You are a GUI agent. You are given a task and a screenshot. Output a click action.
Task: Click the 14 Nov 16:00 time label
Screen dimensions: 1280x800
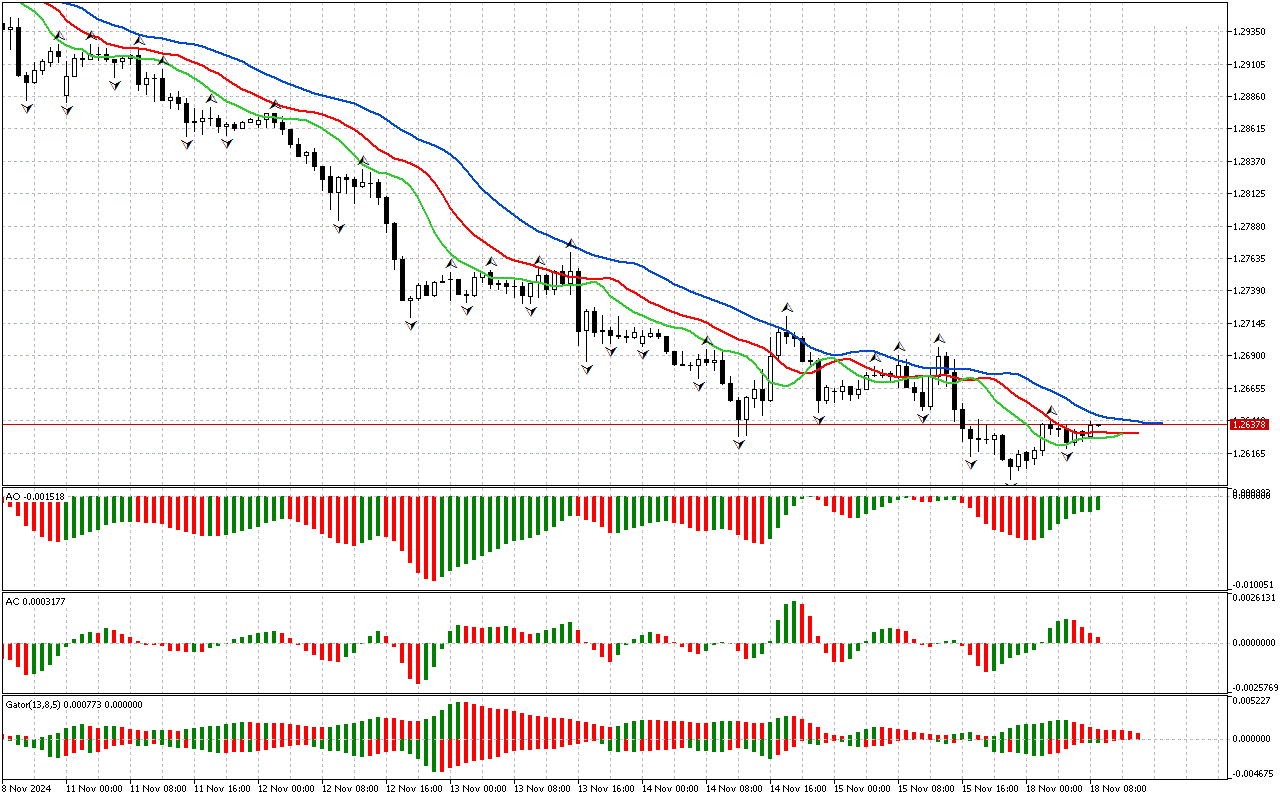(798, 789)
